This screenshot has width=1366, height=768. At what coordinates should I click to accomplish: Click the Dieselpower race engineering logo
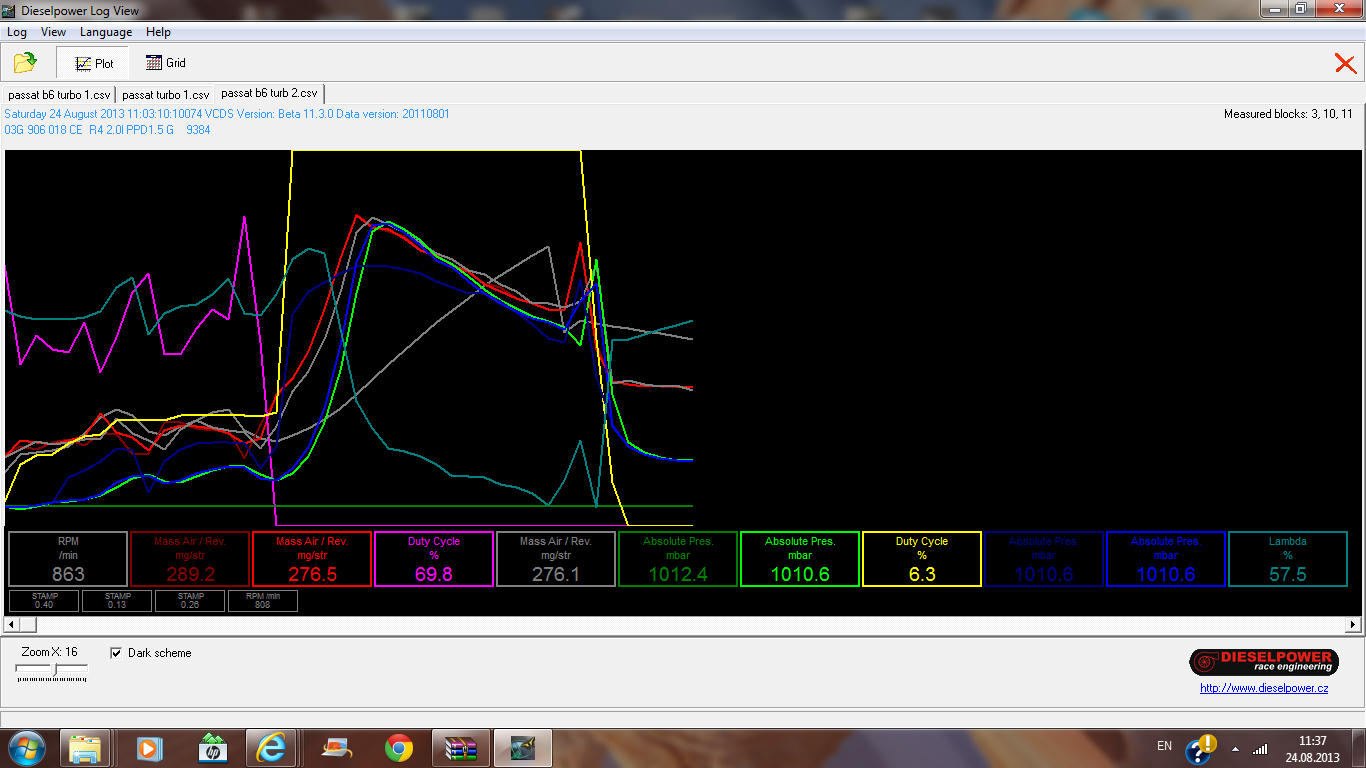click(x=1263, y=662)
